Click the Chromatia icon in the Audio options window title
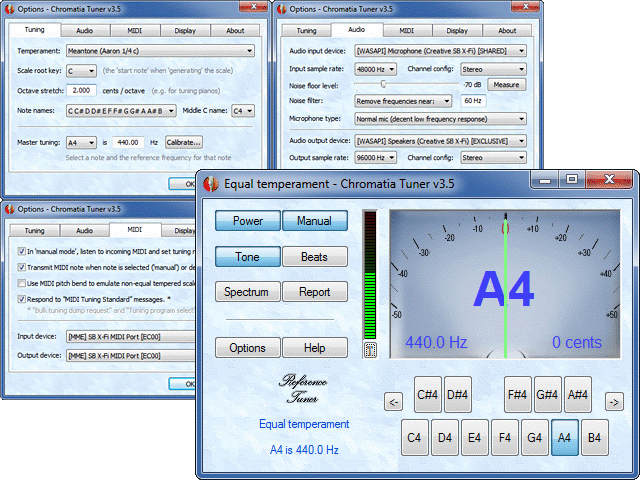640x480 pixels. point(282,9)
